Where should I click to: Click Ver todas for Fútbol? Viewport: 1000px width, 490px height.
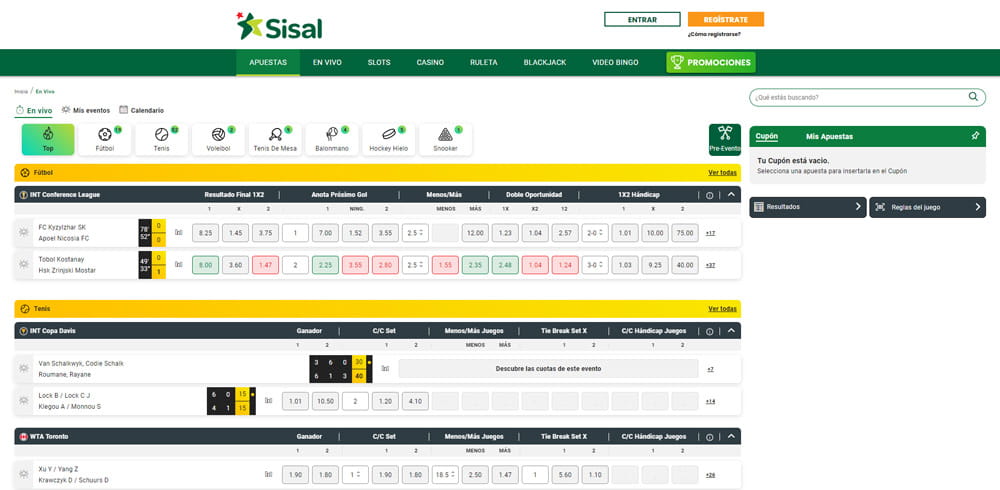(723, 173)
